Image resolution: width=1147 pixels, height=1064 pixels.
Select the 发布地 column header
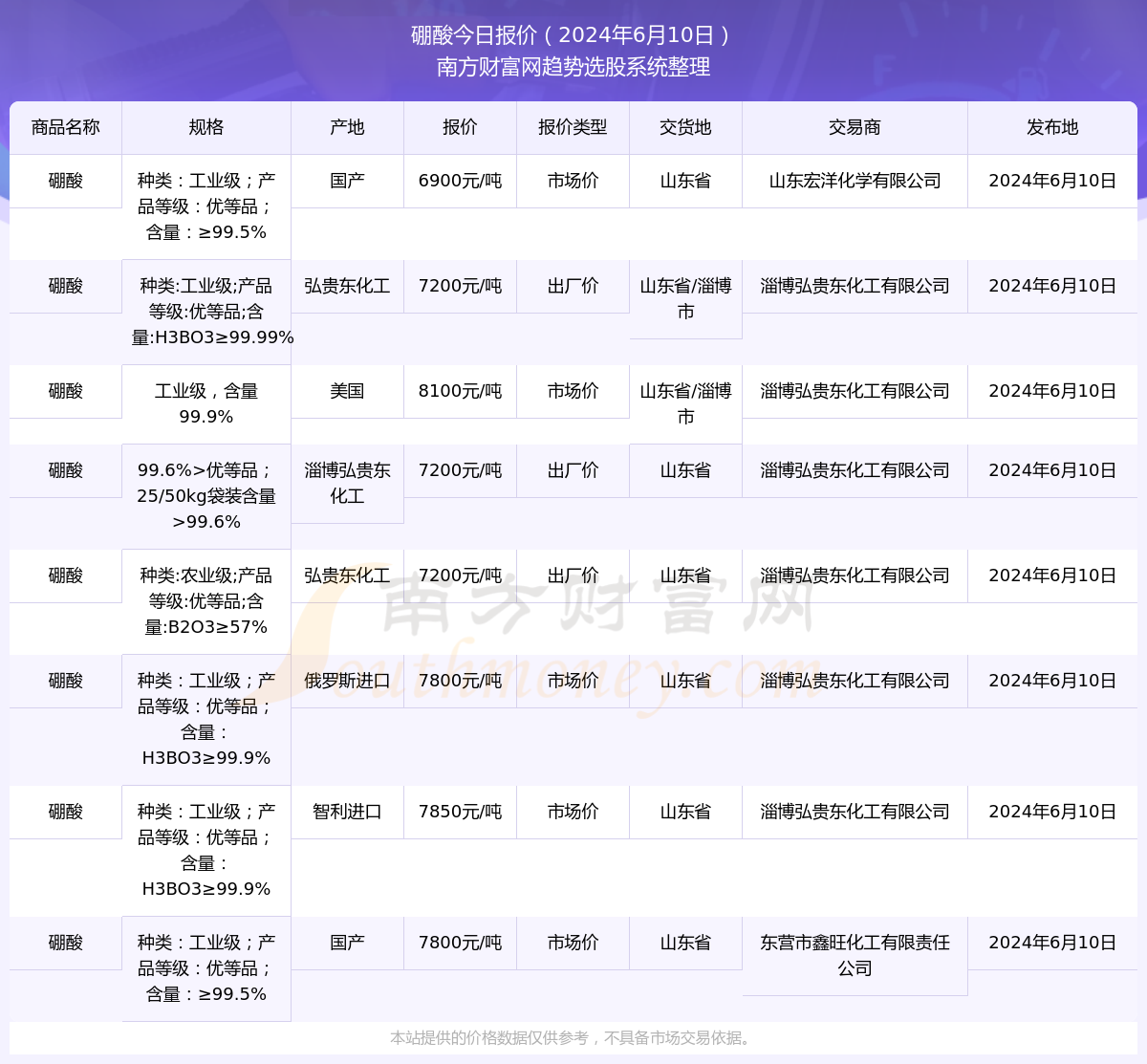[x=1052, y=127]
